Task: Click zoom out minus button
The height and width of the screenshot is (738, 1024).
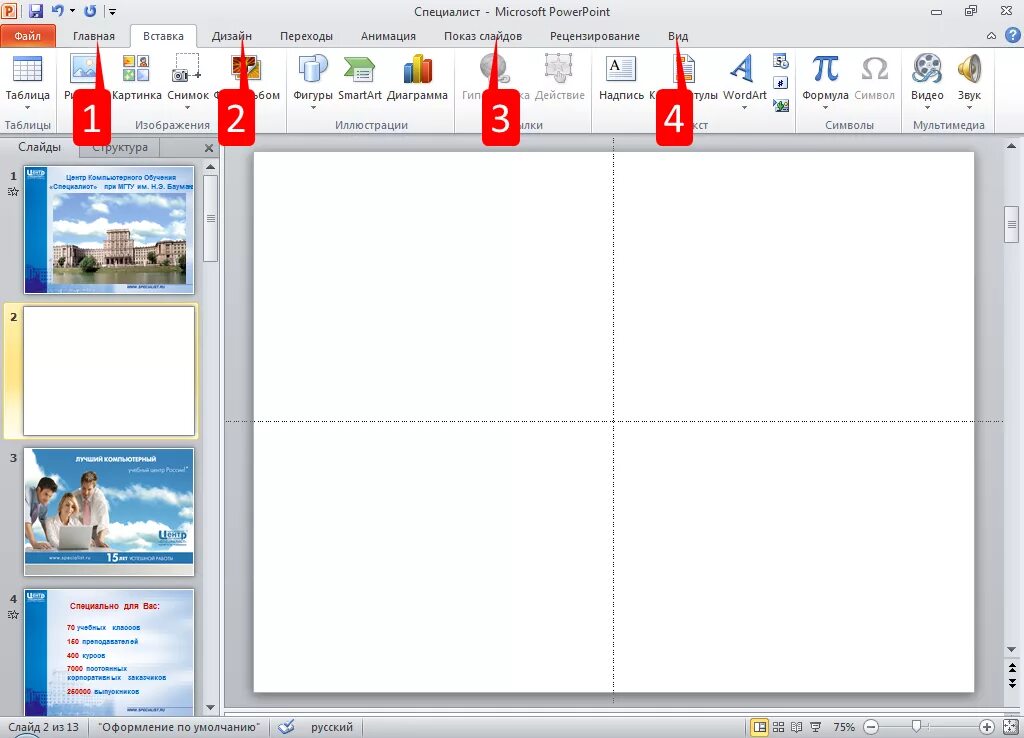Action: click(871, 726)
